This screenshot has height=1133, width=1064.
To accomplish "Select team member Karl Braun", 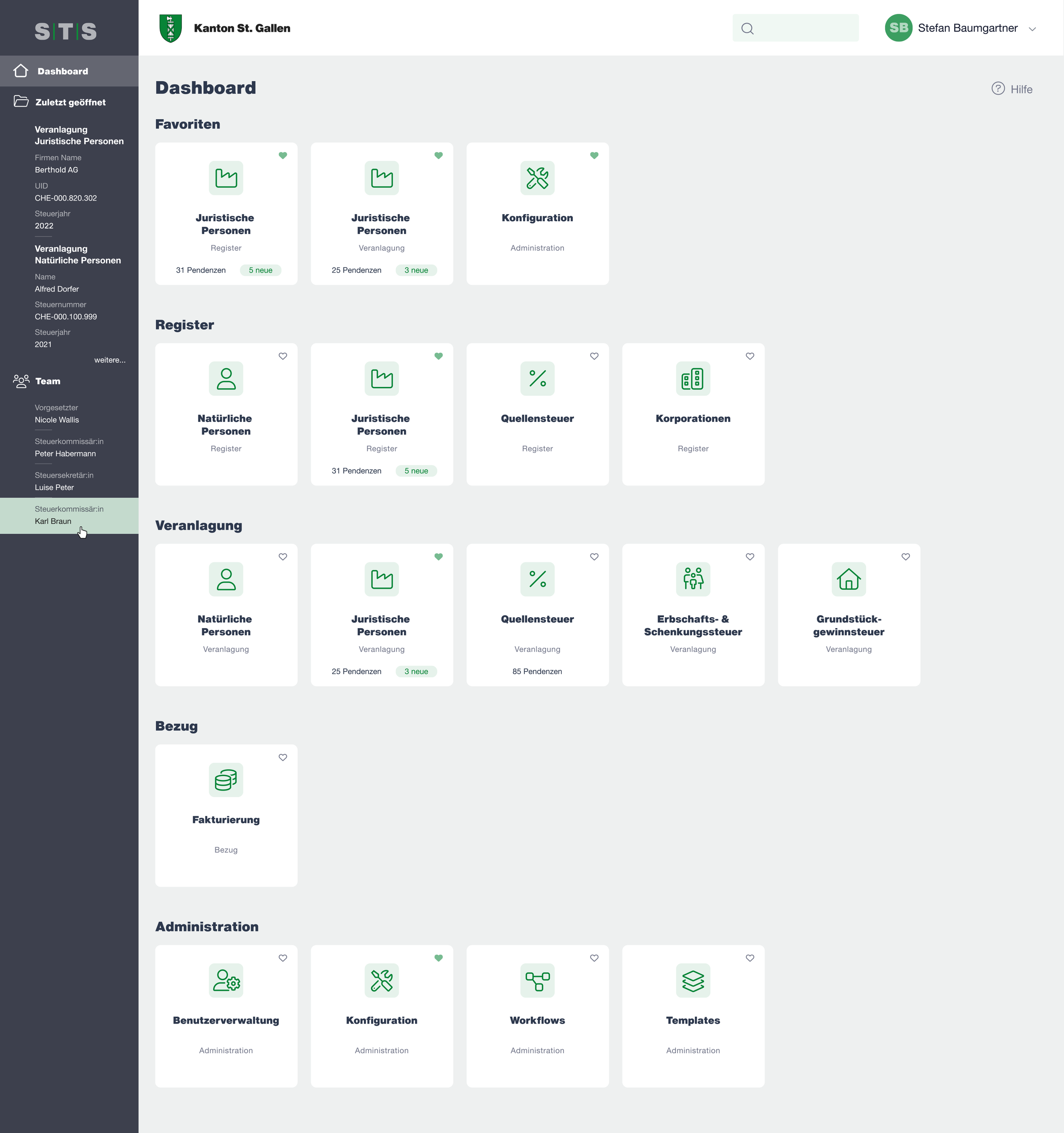I will click(53, 521).
